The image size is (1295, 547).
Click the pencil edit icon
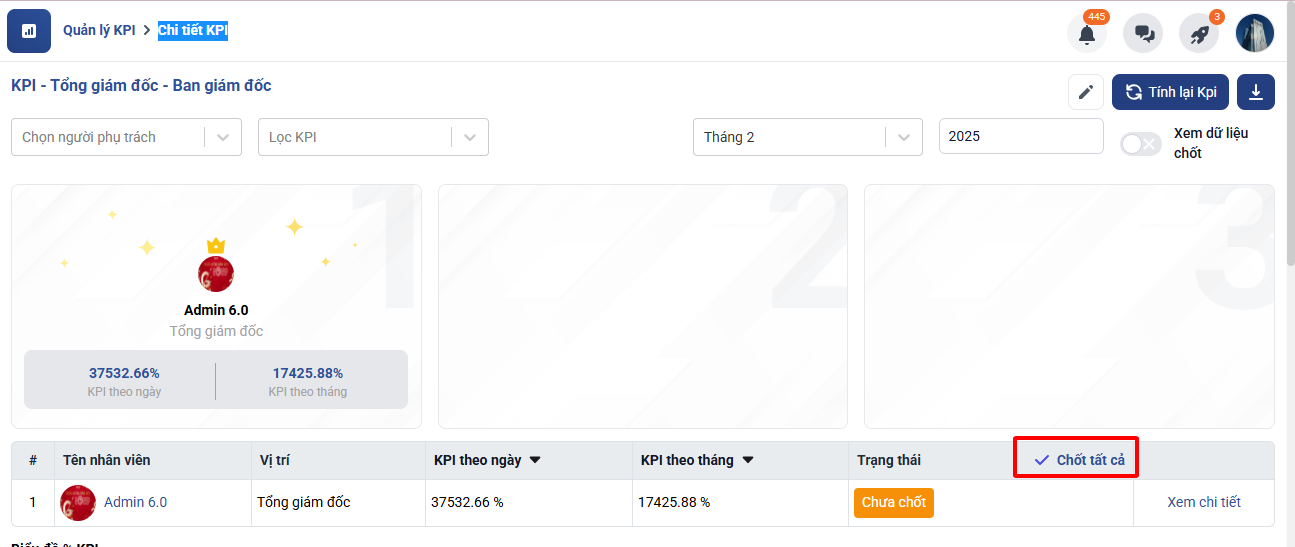click(1085, 92)
